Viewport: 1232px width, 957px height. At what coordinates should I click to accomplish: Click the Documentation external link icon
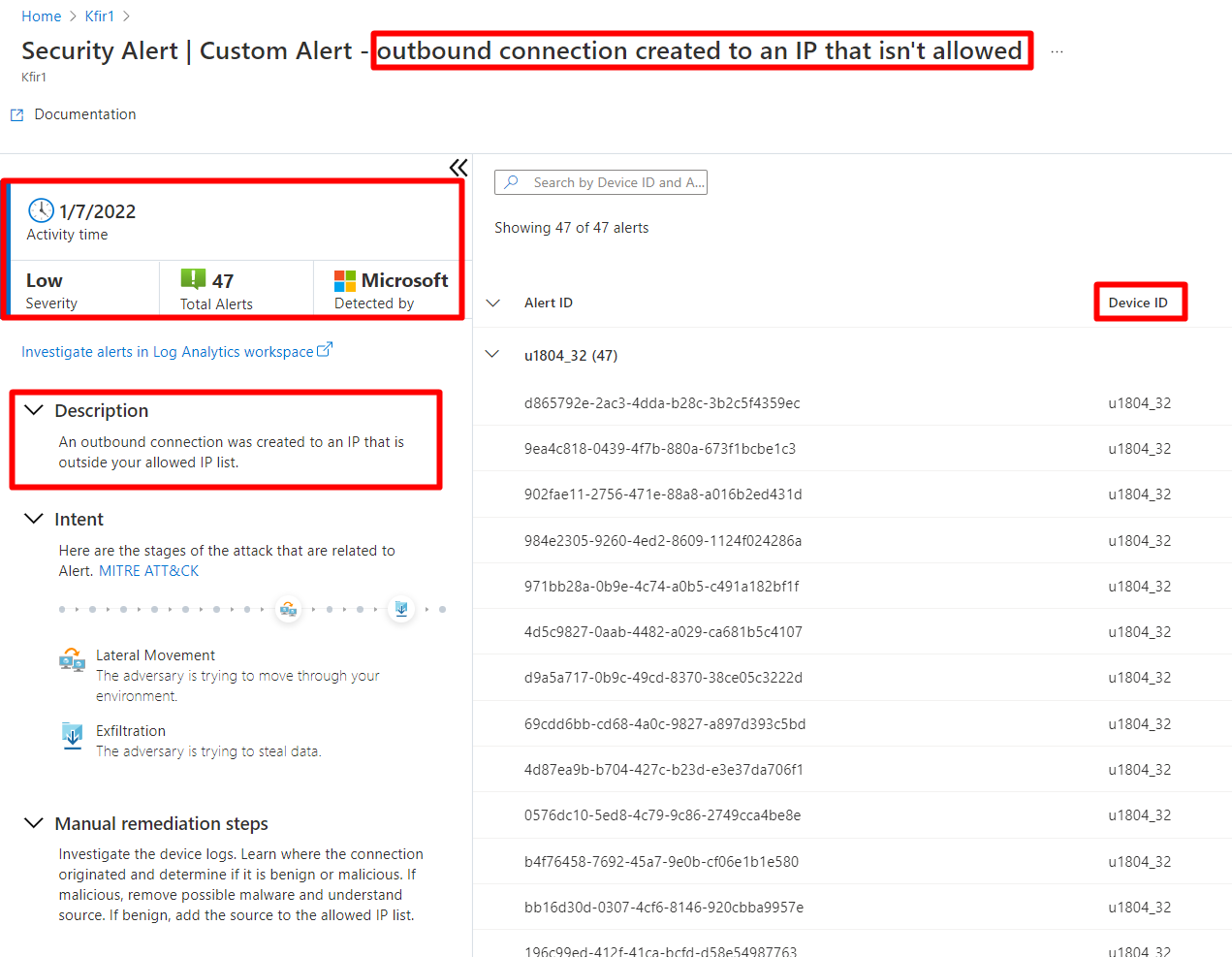pyautogui.click(x=16, y=114)
